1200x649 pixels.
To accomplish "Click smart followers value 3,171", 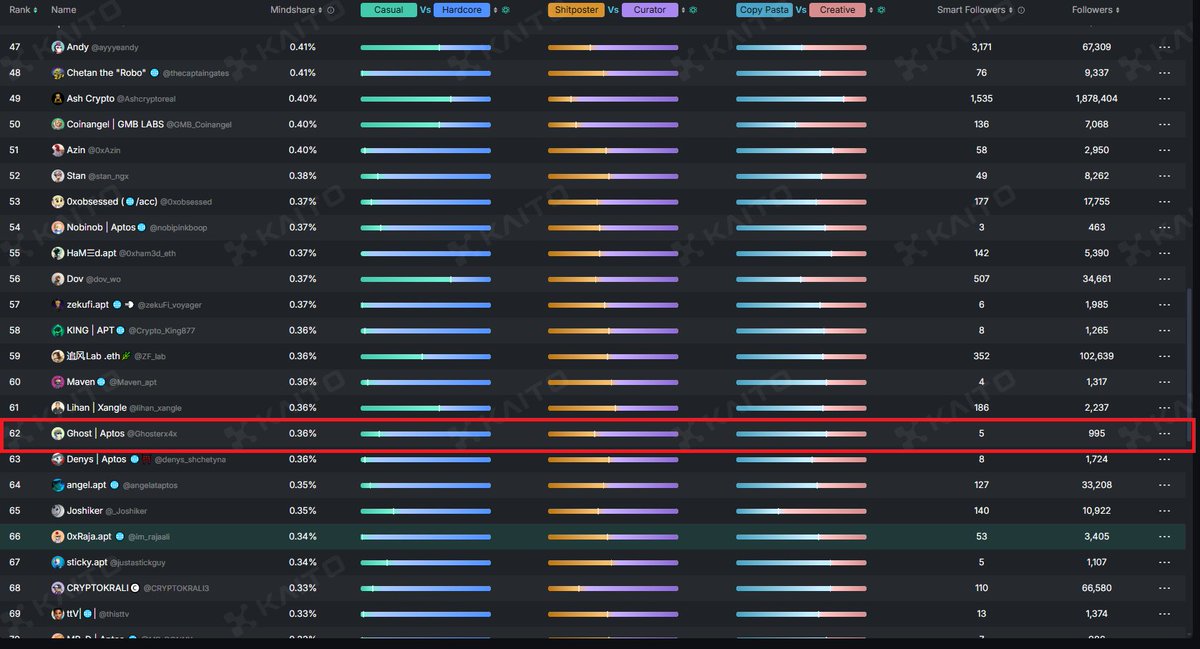I will (981, 47).
